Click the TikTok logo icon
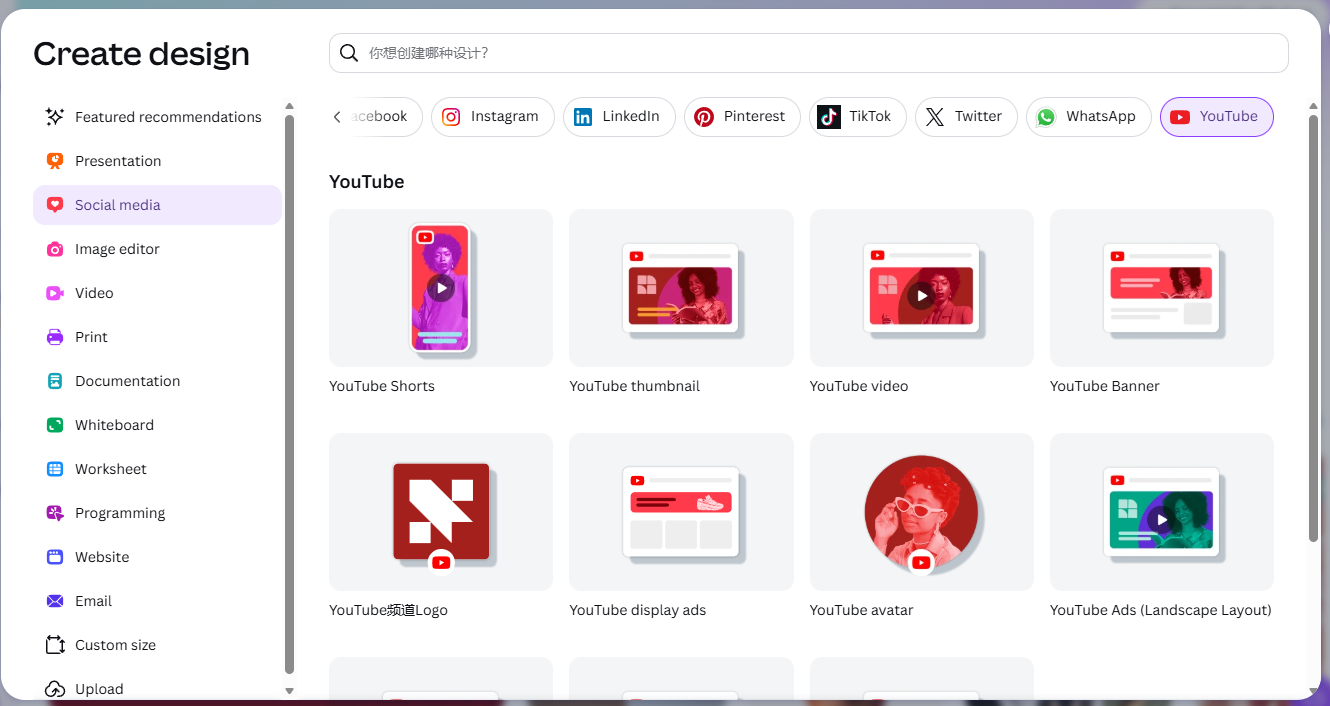The height and width of the screenshot is (706, 1330). pos(829,117)
